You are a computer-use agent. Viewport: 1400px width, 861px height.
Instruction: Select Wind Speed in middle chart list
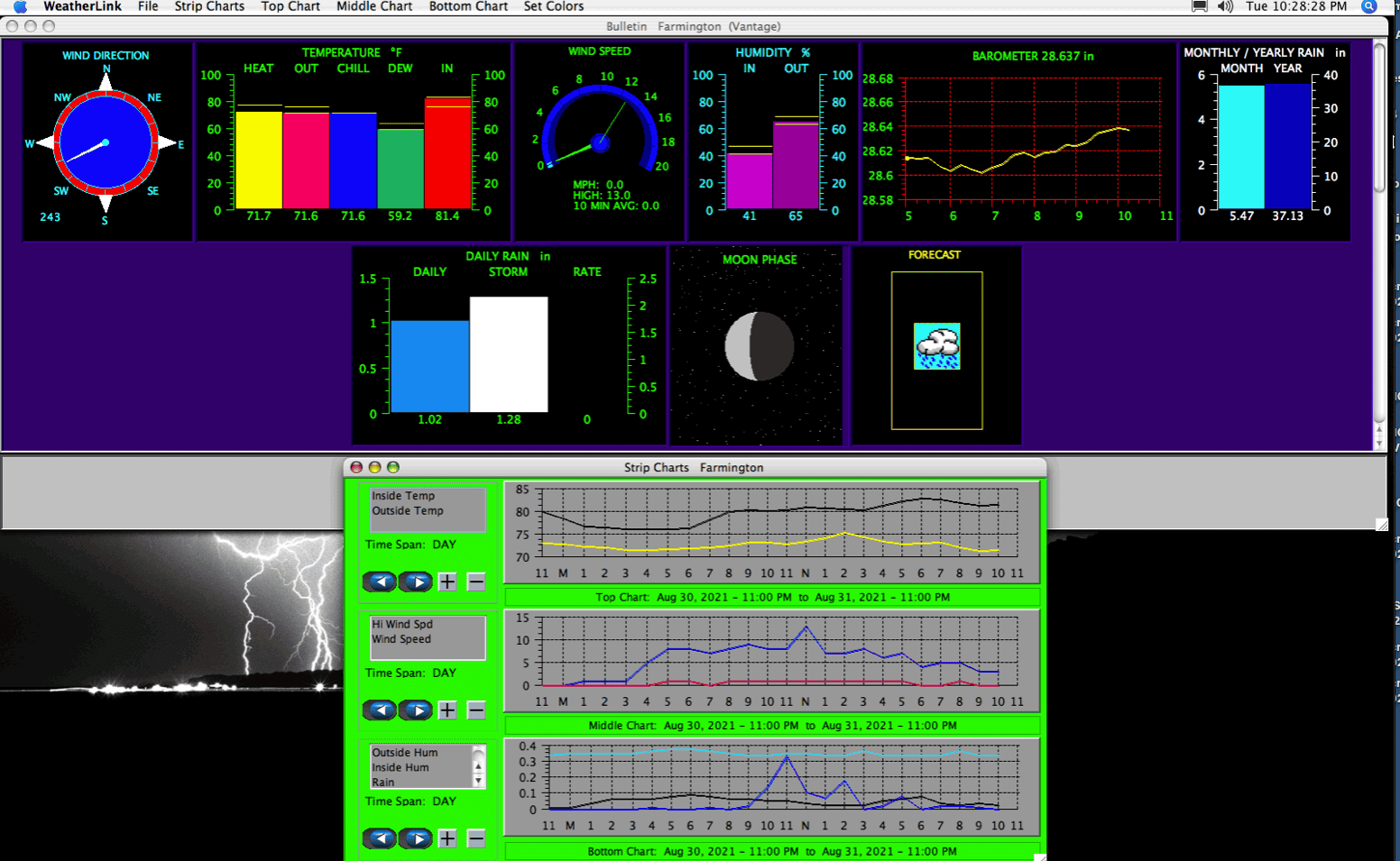click(428, 639)
